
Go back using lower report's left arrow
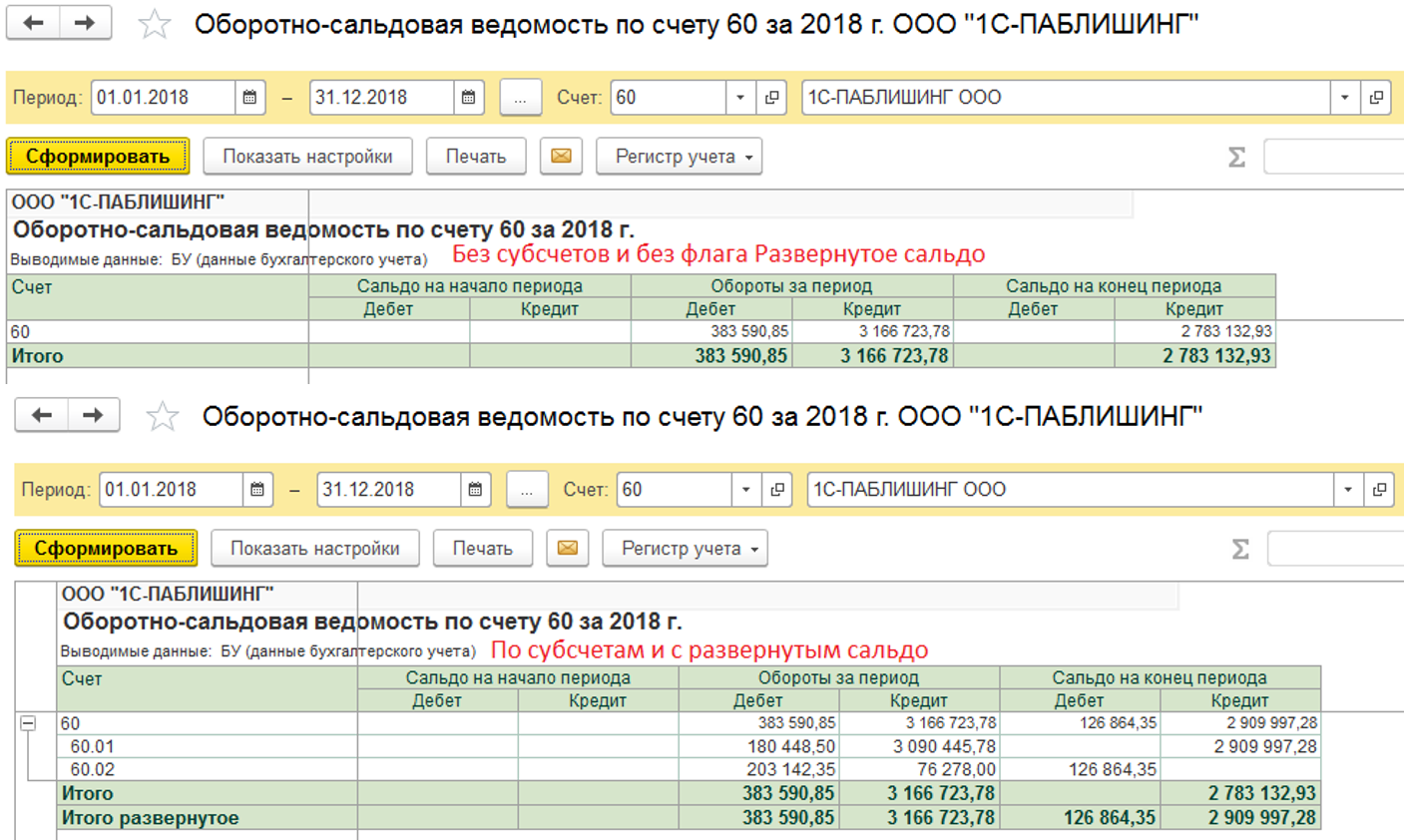pyautogui.click(x=42, y=415)
